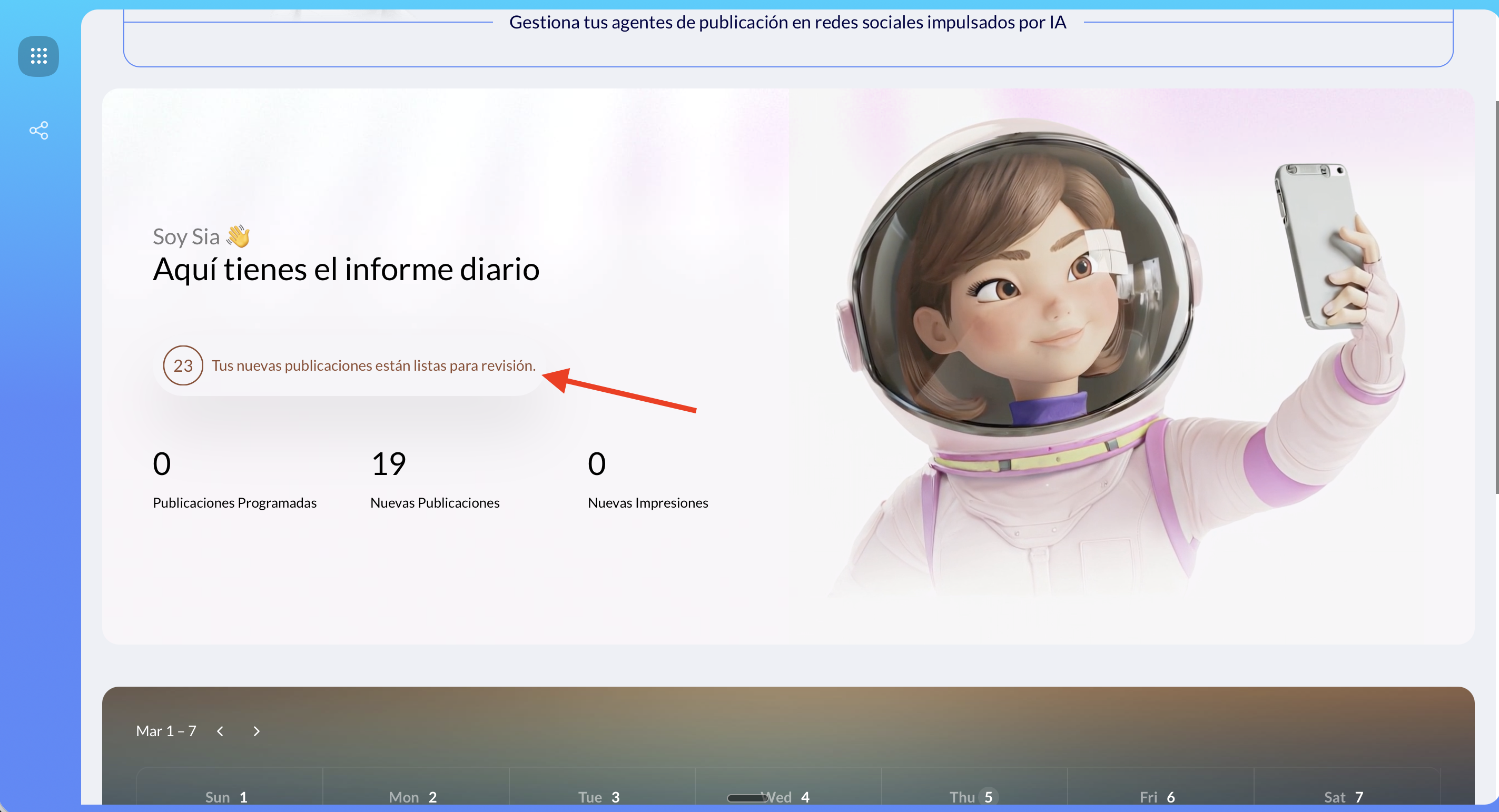Viewport: 1499px width, 812px height.
Task: Open publications ready for review message
Action: (x=373, y=365)
